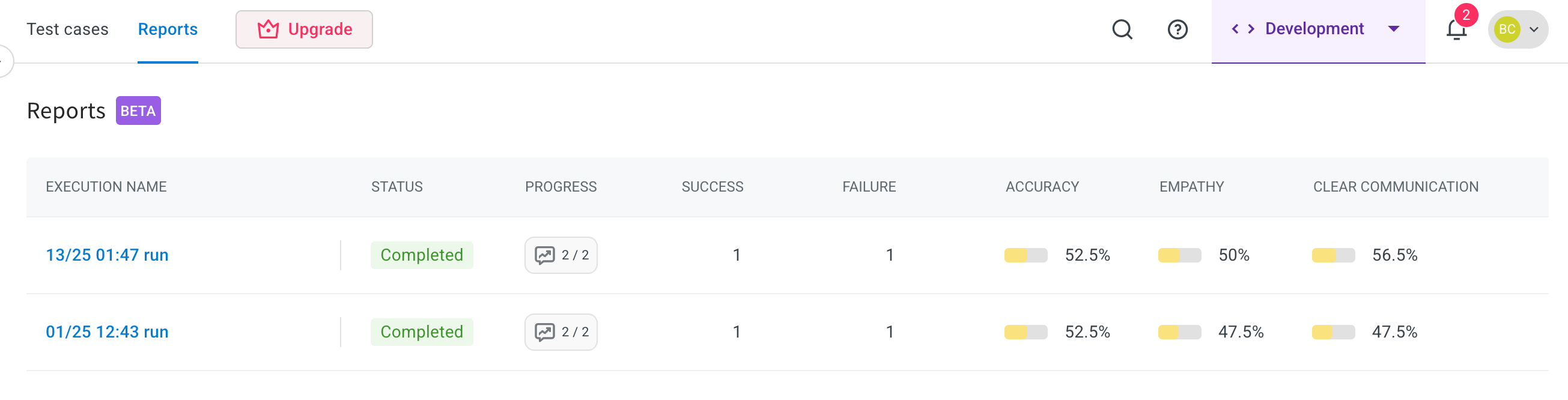Open the notifications bell

click(x=1456, y=29)
